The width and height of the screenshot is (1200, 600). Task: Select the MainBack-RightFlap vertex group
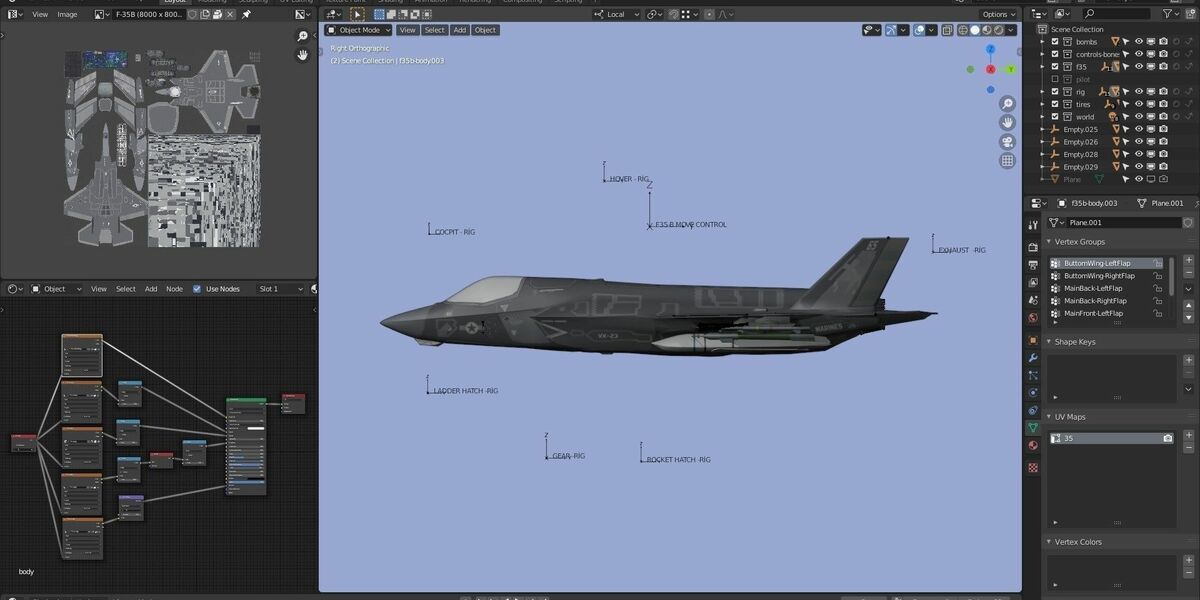tap(1107, 301)
